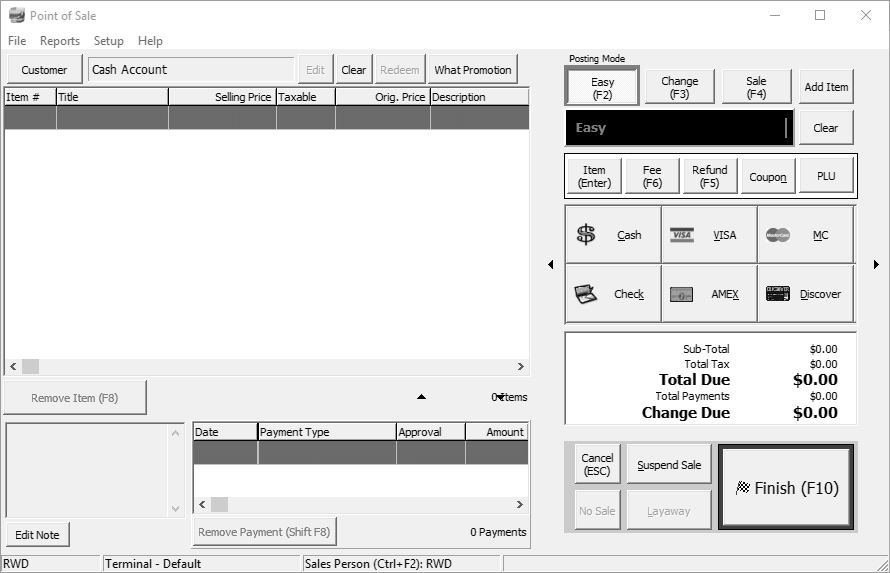Click Remove Item (F8) button
Image resolution: width=890 pixels, height=573 pixels.
pyautogui.click(x=75, y=398)
